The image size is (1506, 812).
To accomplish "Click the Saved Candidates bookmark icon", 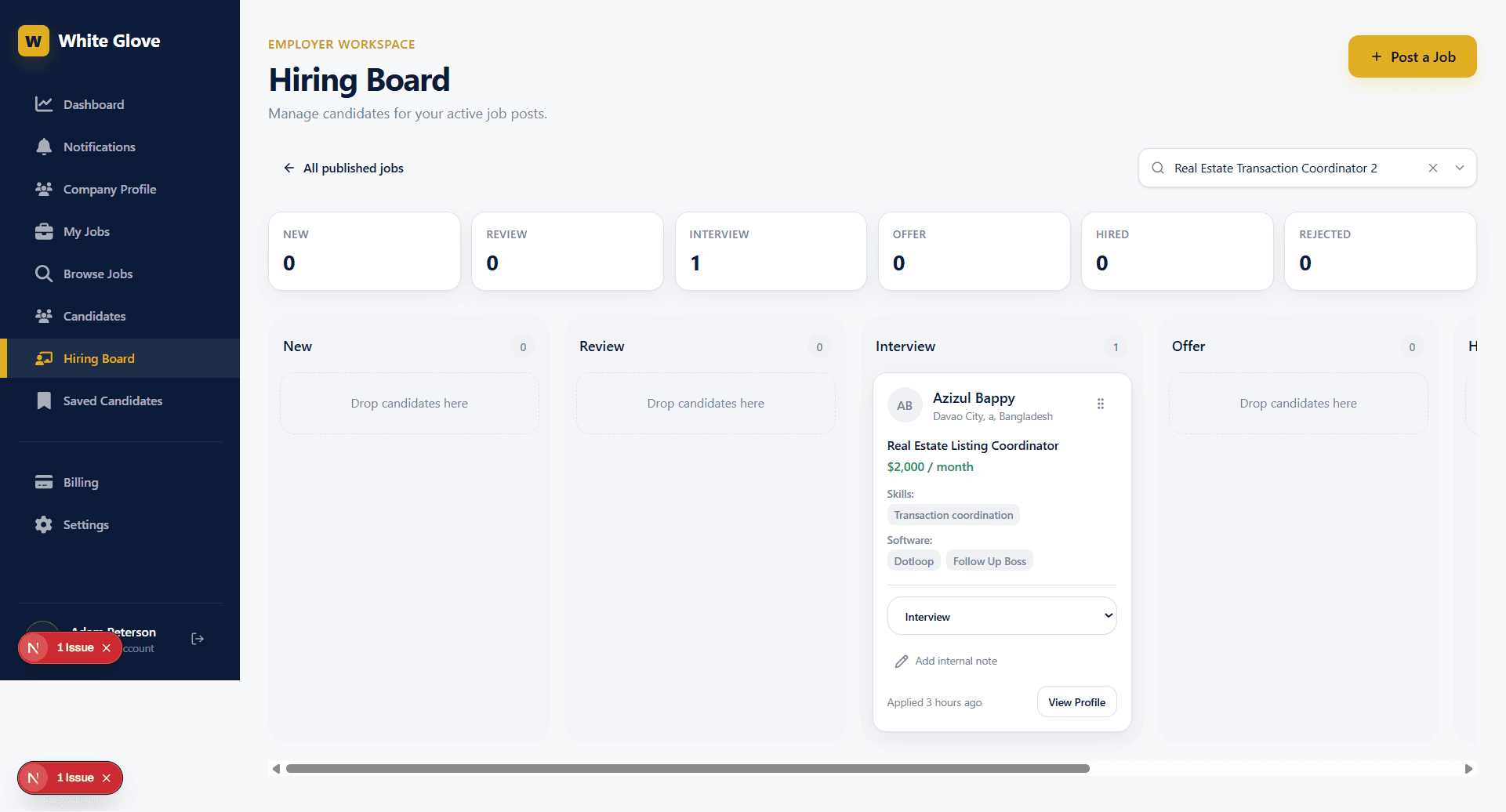I will point(44,401).
